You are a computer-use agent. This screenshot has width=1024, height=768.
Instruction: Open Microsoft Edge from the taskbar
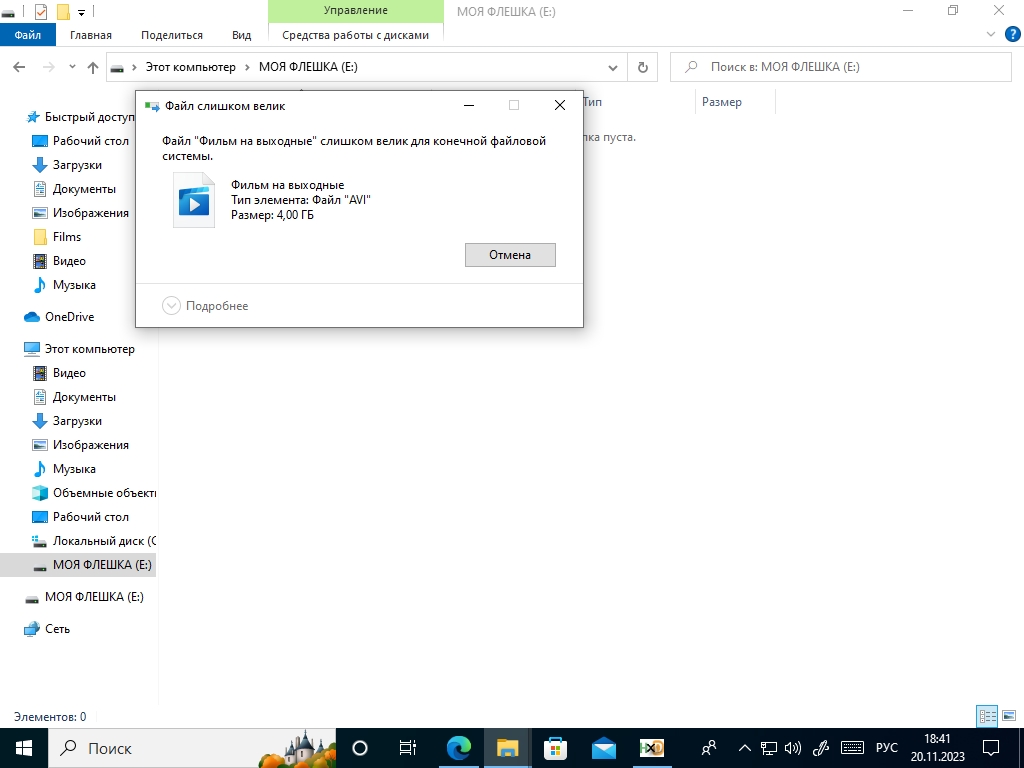pyautogui.click(x=459, y=748)
